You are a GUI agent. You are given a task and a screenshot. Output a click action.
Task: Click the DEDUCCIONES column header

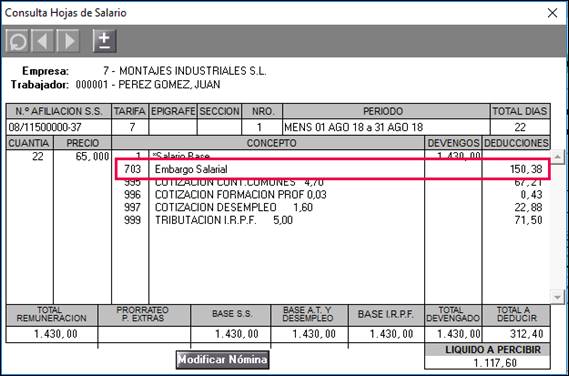click(x=516, y=143)
